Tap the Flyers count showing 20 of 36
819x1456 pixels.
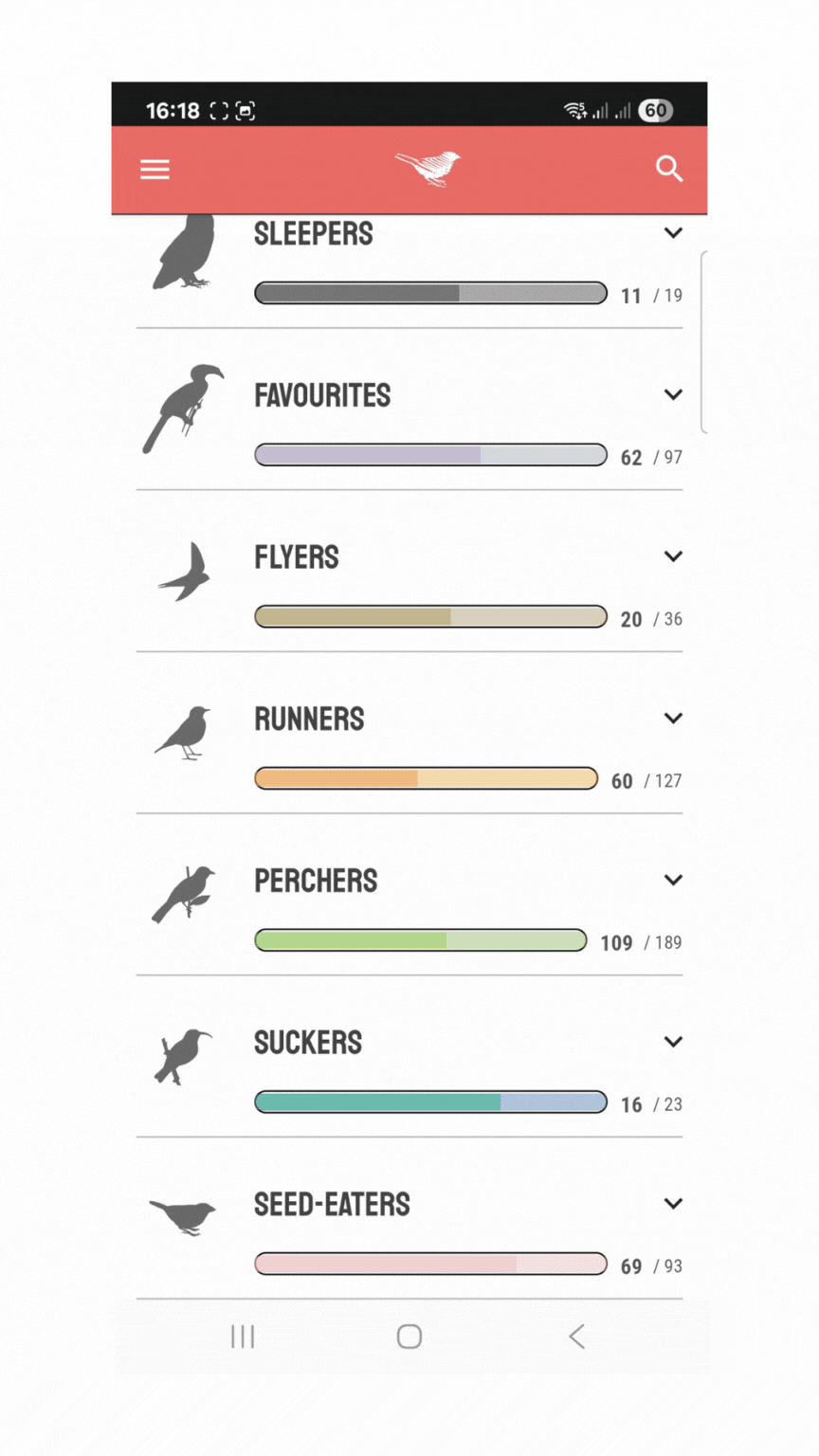coord(649,619)
